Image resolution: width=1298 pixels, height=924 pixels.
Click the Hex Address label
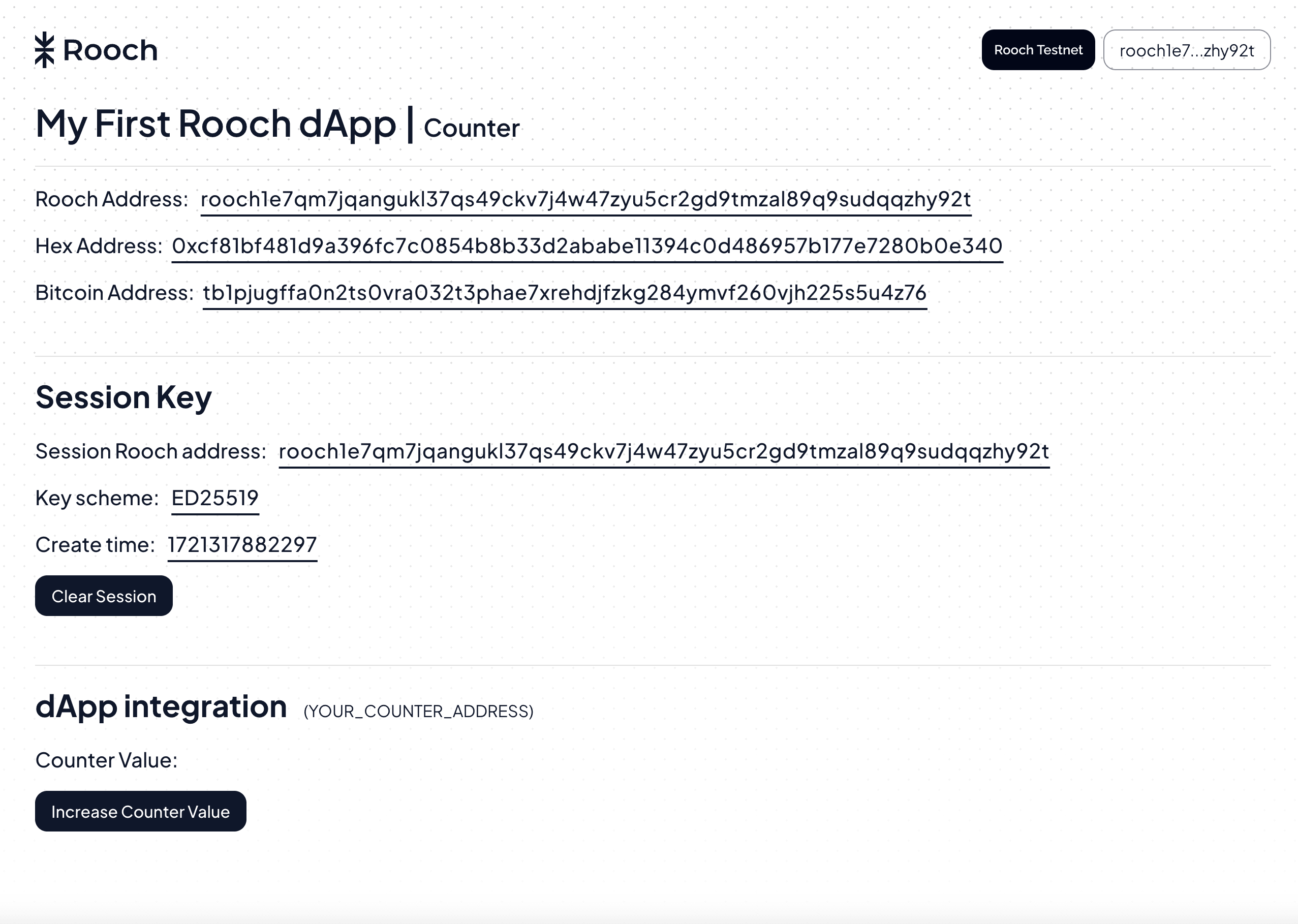click(99, 247)
